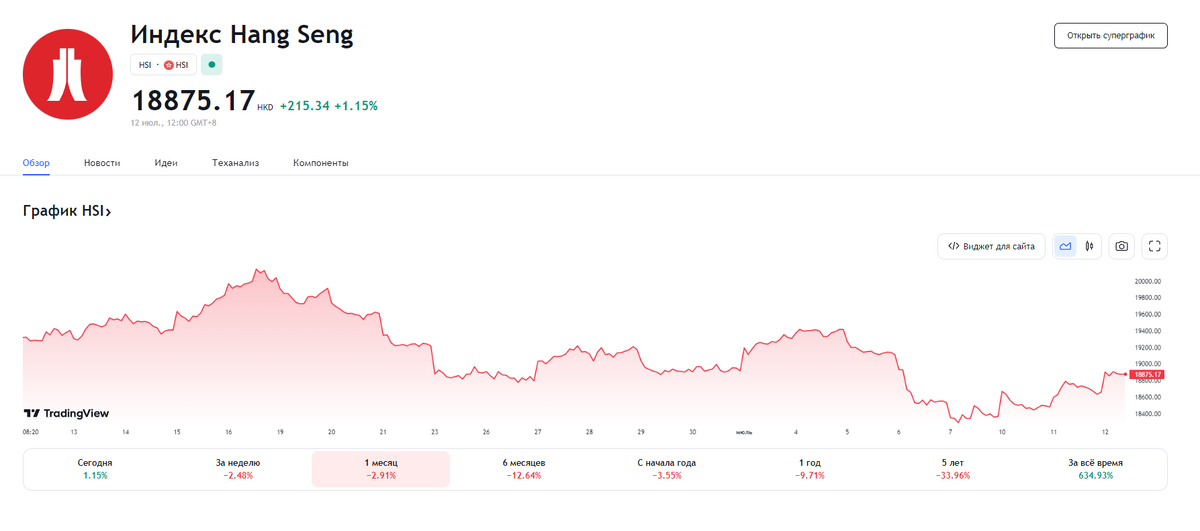This screenshot has height=531, width=1200.
Task: Click the HSI symbol badge
Action: click(x=163, y=65)
